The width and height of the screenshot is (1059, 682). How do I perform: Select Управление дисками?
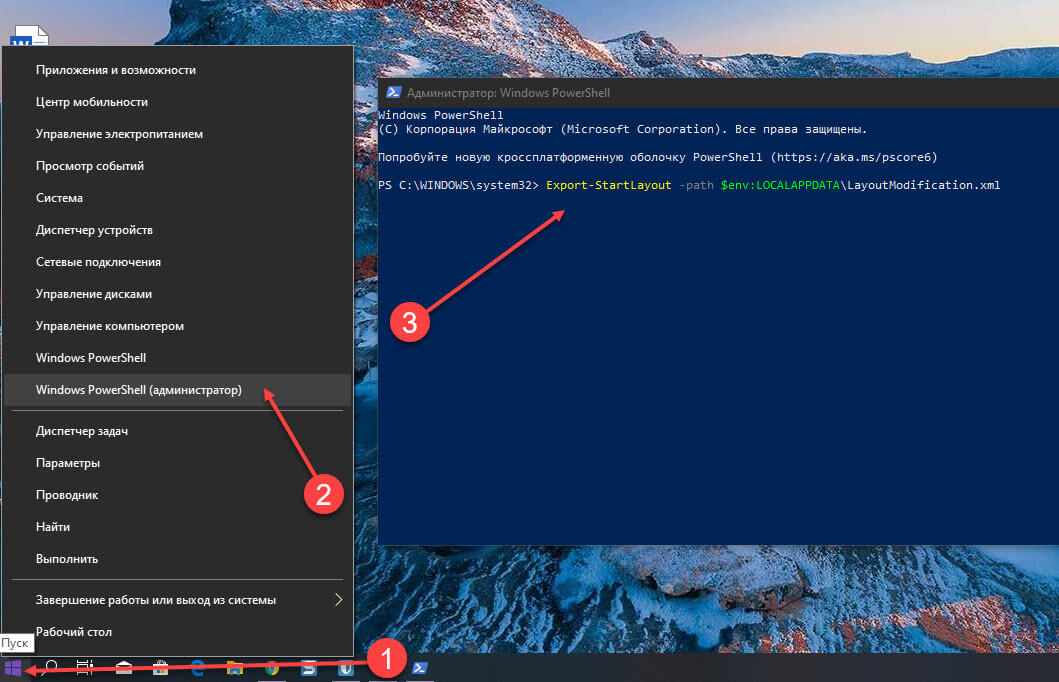coord(178,294)
